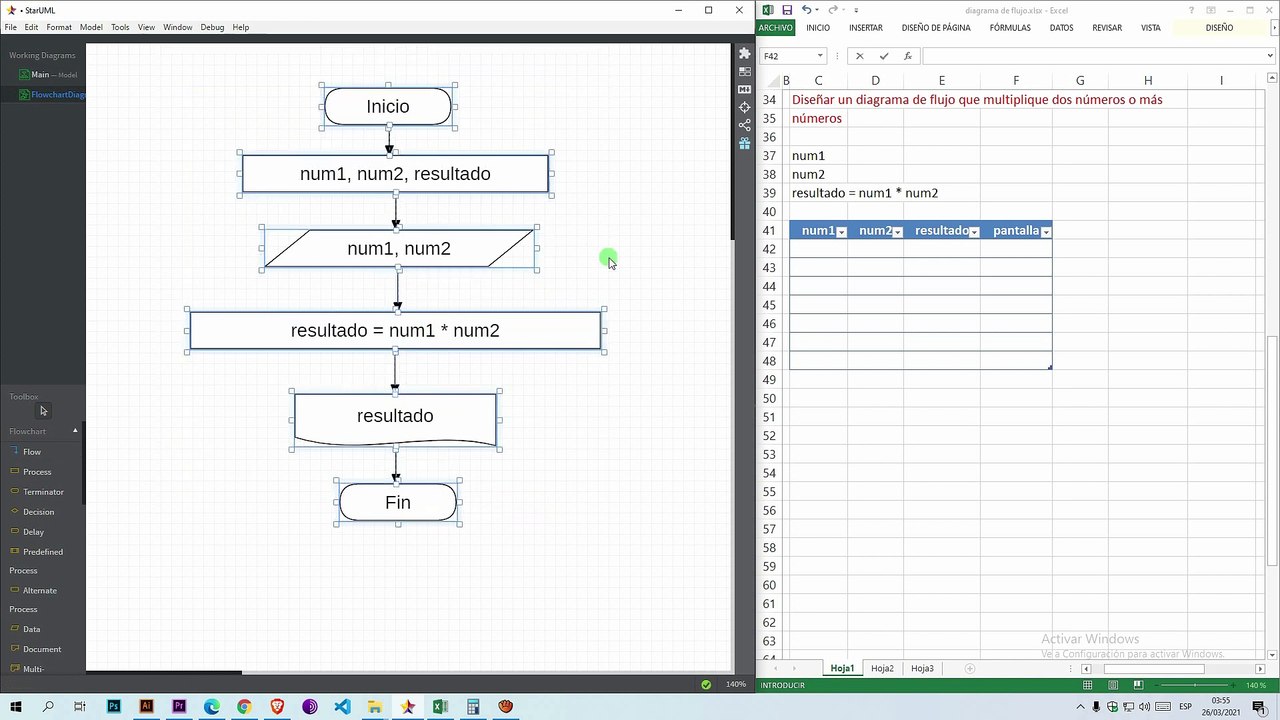Viewport: 1280px width, 720px height.
Task: Expand the Name Box dropdown showing F42
Action: (x=820, y=56)
